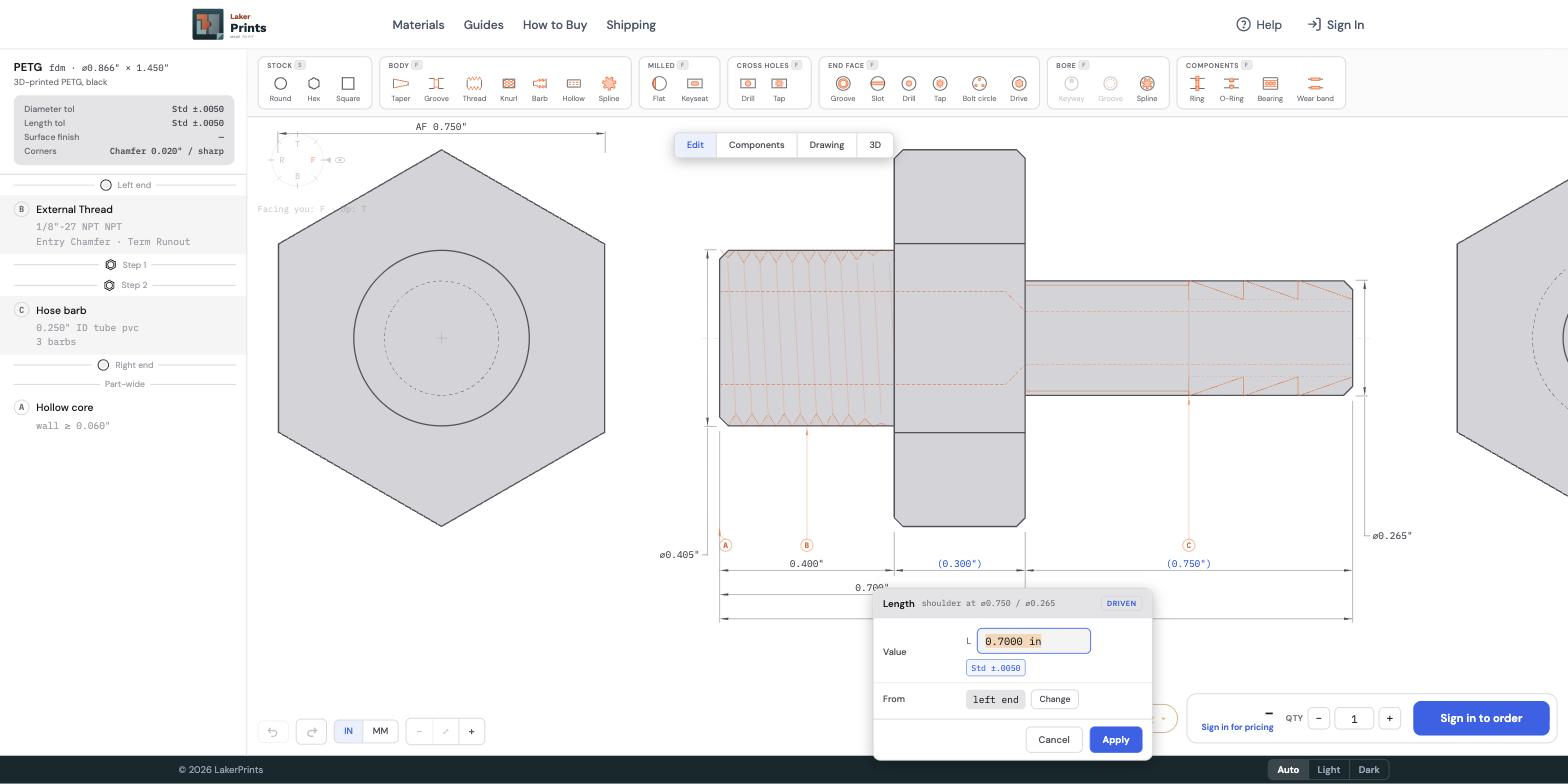Click the LakerPrints logo

click(x=229, y=24)
